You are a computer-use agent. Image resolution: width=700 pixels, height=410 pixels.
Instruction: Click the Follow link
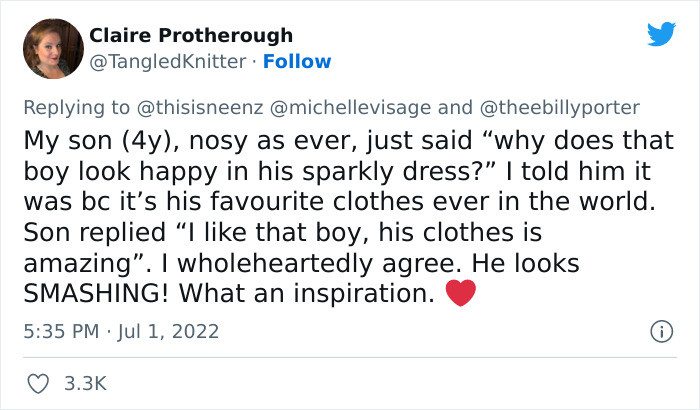coord(298,62)
